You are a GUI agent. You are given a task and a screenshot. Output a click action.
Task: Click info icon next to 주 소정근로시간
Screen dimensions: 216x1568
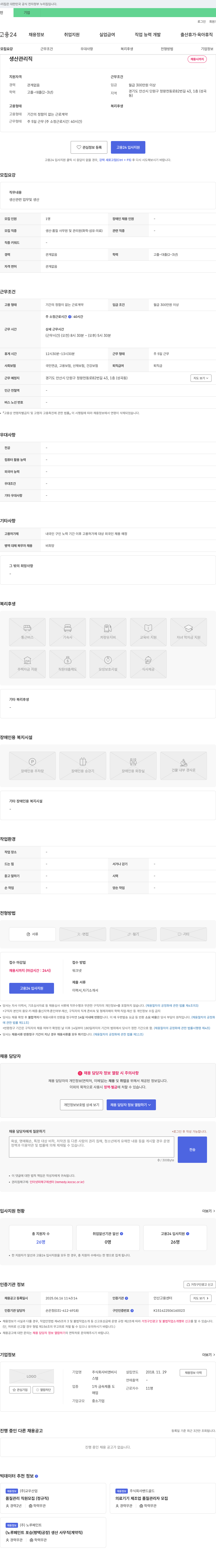click(x=70, y=317)
